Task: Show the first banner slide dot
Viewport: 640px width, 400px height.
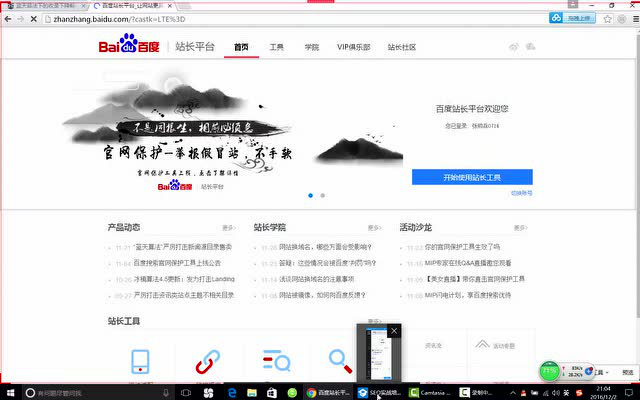Action: point(311,196)
